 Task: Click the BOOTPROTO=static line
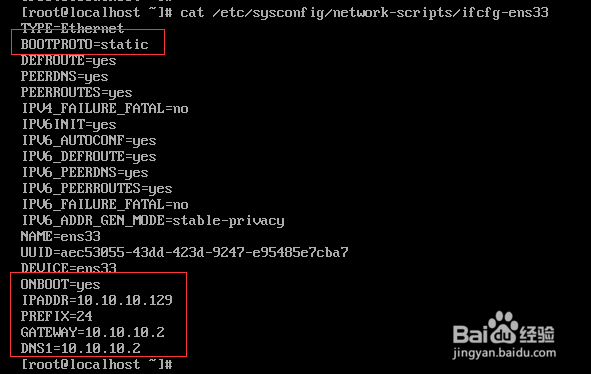click(85, 44)
